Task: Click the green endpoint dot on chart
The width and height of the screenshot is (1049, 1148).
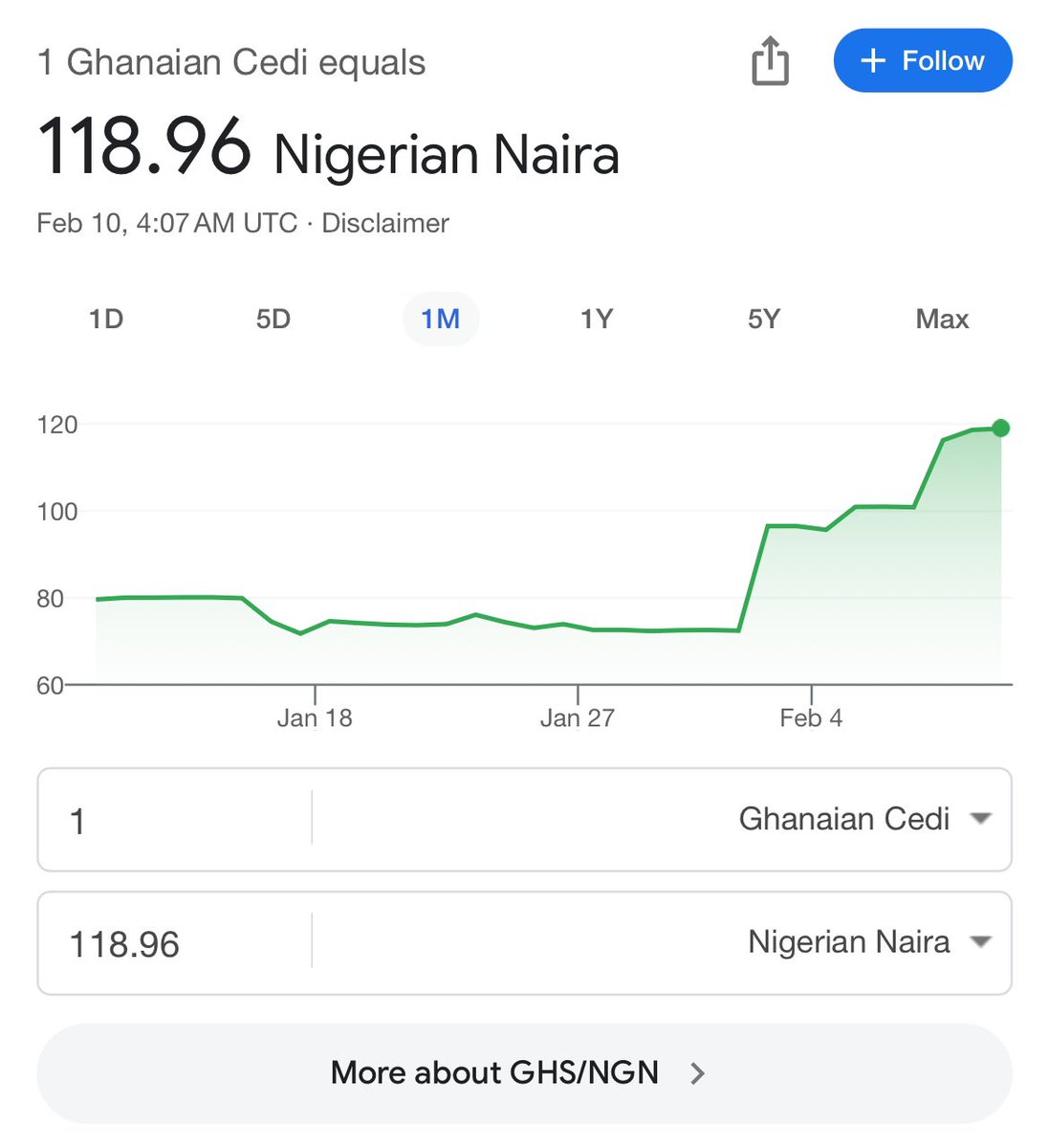Action: click(1001, 428)
